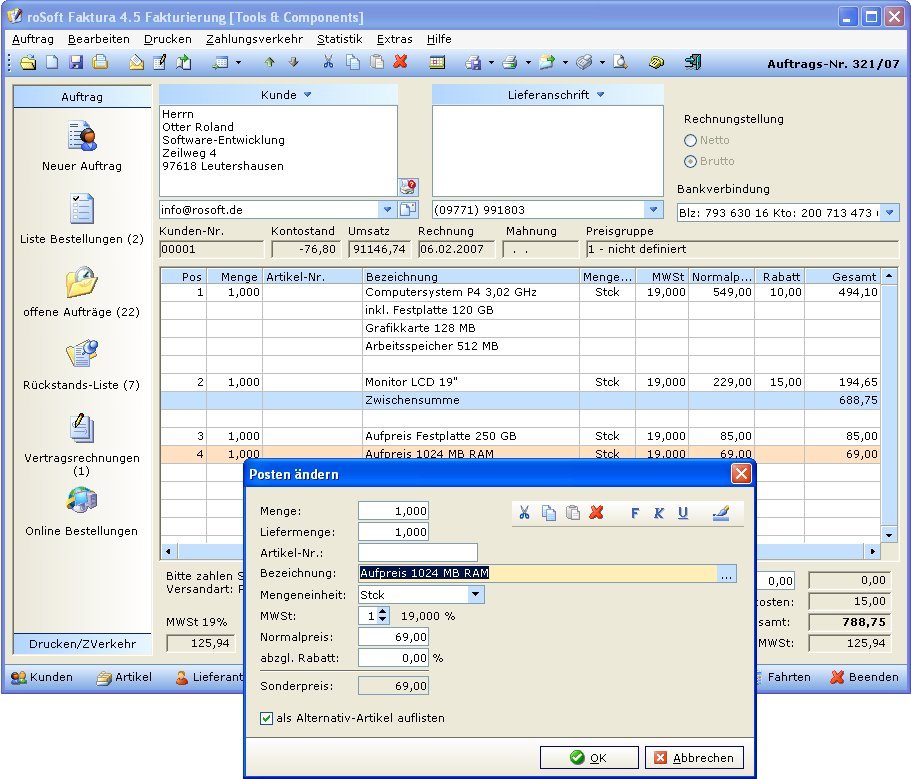Click the Online Bestellungen globe icon

81,501
